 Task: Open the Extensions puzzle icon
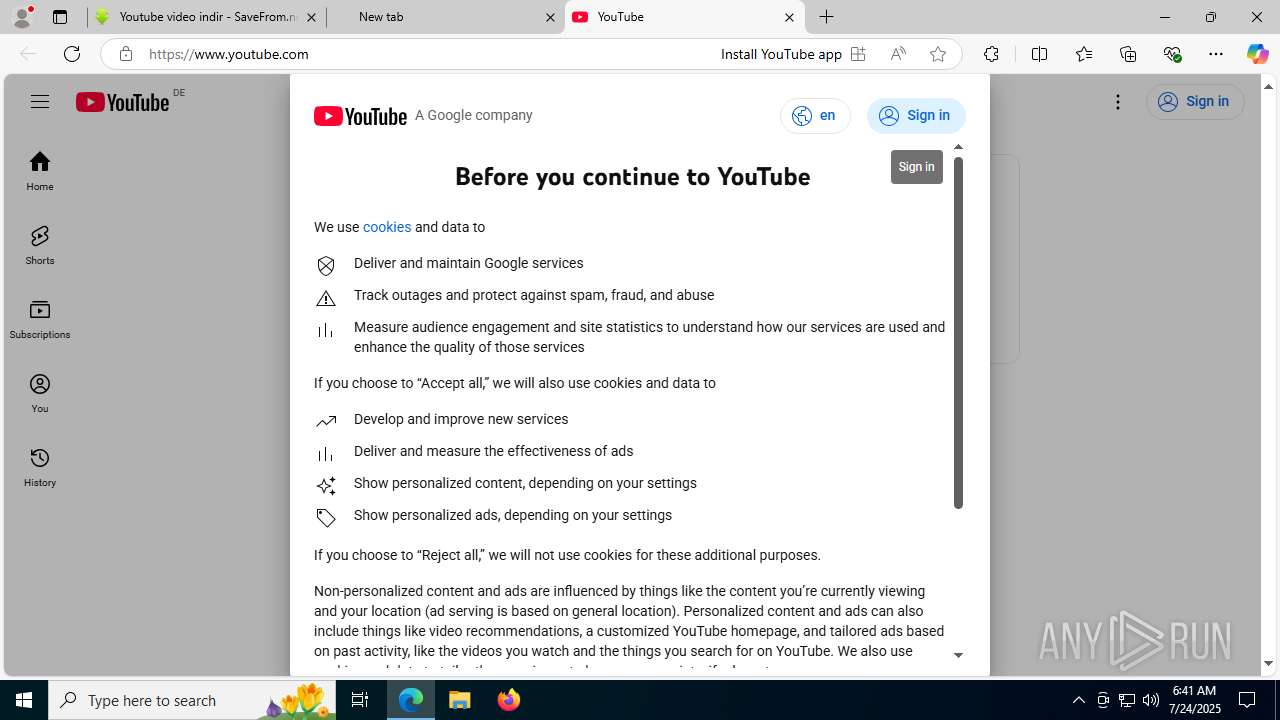[x=991, y=54]
